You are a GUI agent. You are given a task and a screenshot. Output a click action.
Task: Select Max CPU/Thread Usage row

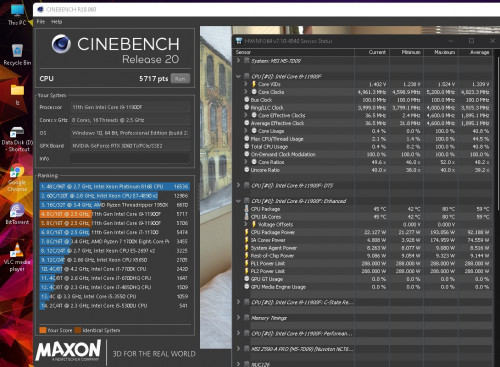[x=363, y=139]
